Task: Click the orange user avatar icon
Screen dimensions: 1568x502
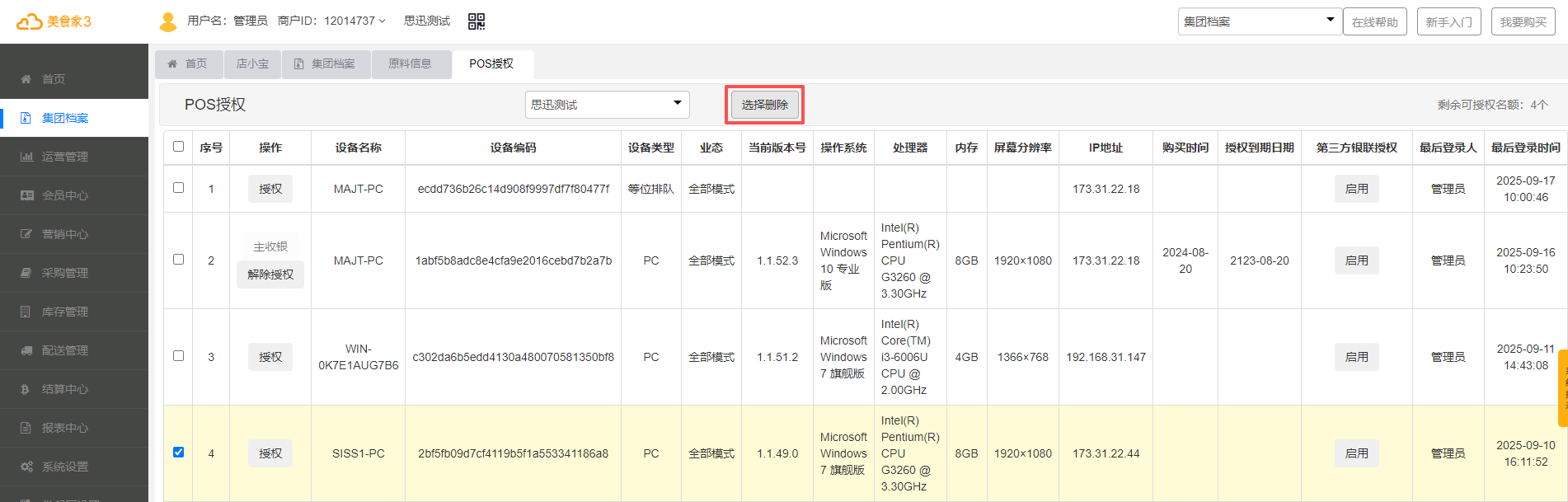Action: (x=168, y=21)
